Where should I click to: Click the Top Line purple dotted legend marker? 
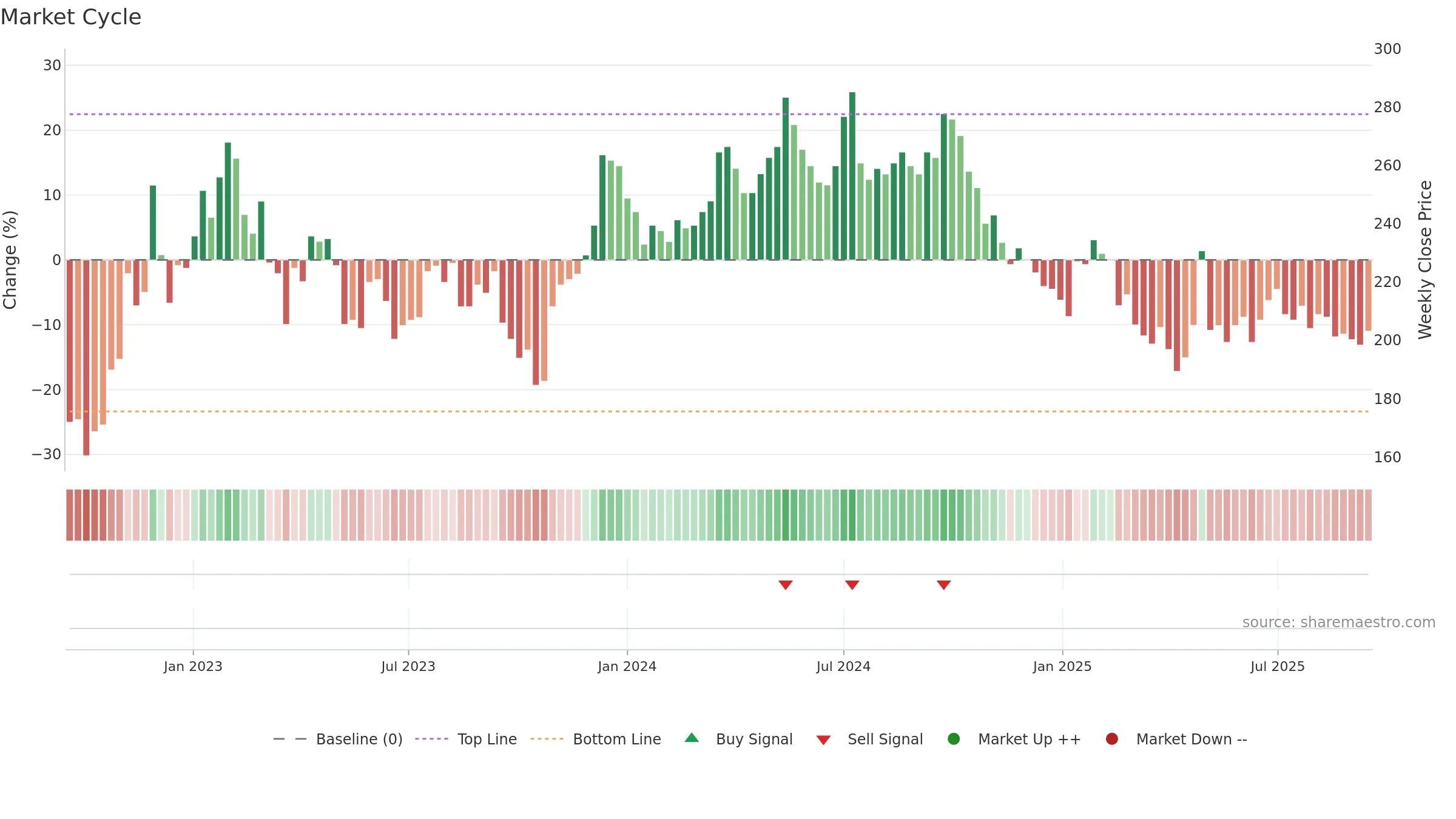point(431,739)
